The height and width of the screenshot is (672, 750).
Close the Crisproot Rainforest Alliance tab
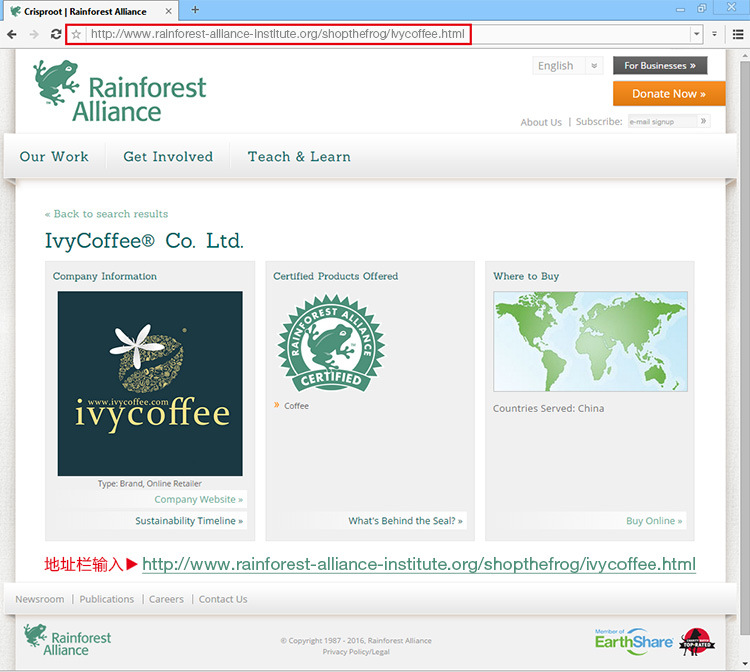pyautogui.click(x=168, y=11)
